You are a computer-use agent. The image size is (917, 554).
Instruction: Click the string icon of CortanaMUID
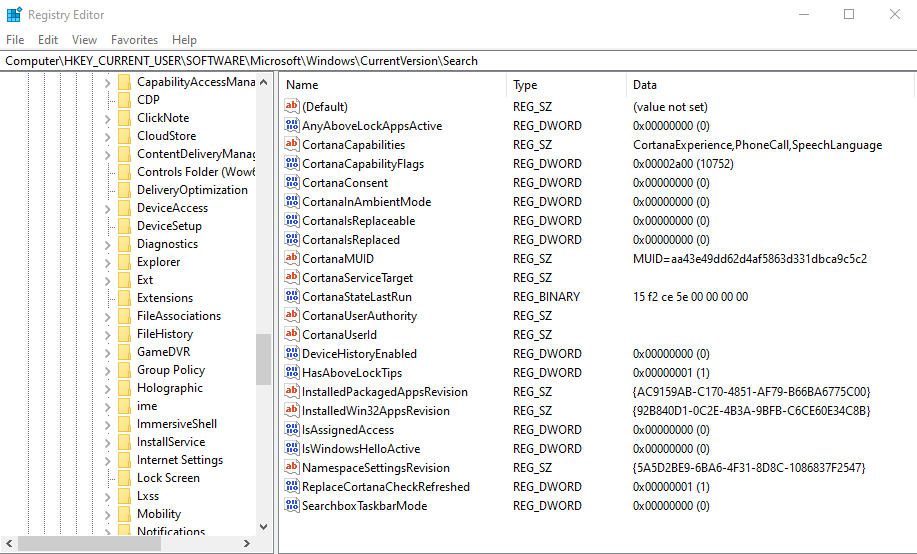click(x=291, y=258)
